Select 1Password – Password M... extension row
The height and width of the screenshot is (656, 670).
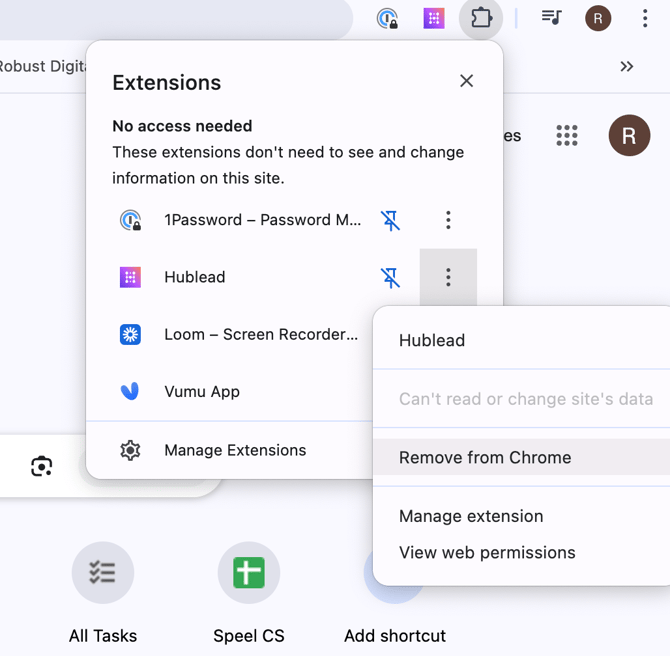(x=262, y=220)
